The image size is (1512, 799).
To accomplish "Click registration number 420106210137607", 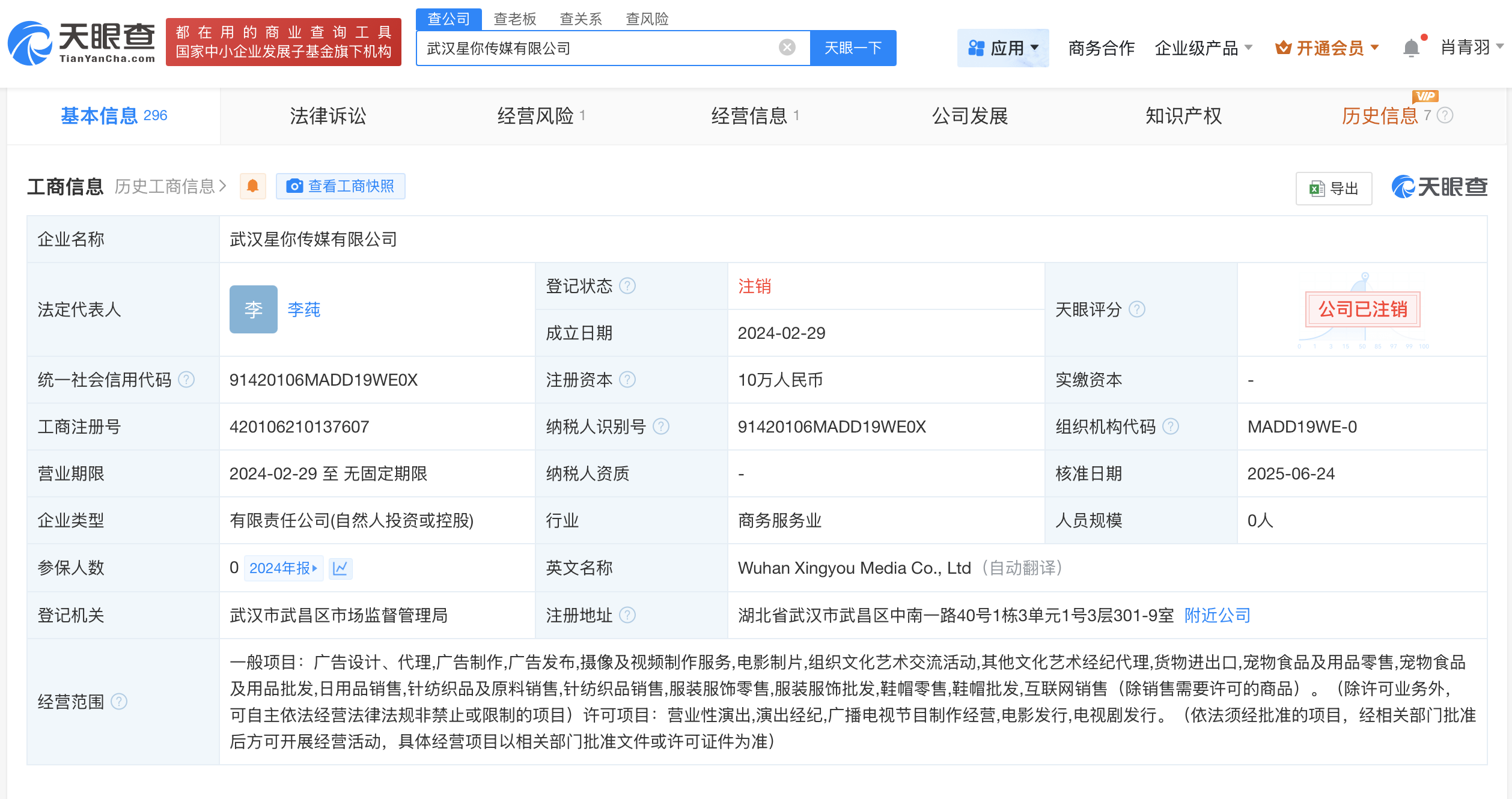I will 299,427.
